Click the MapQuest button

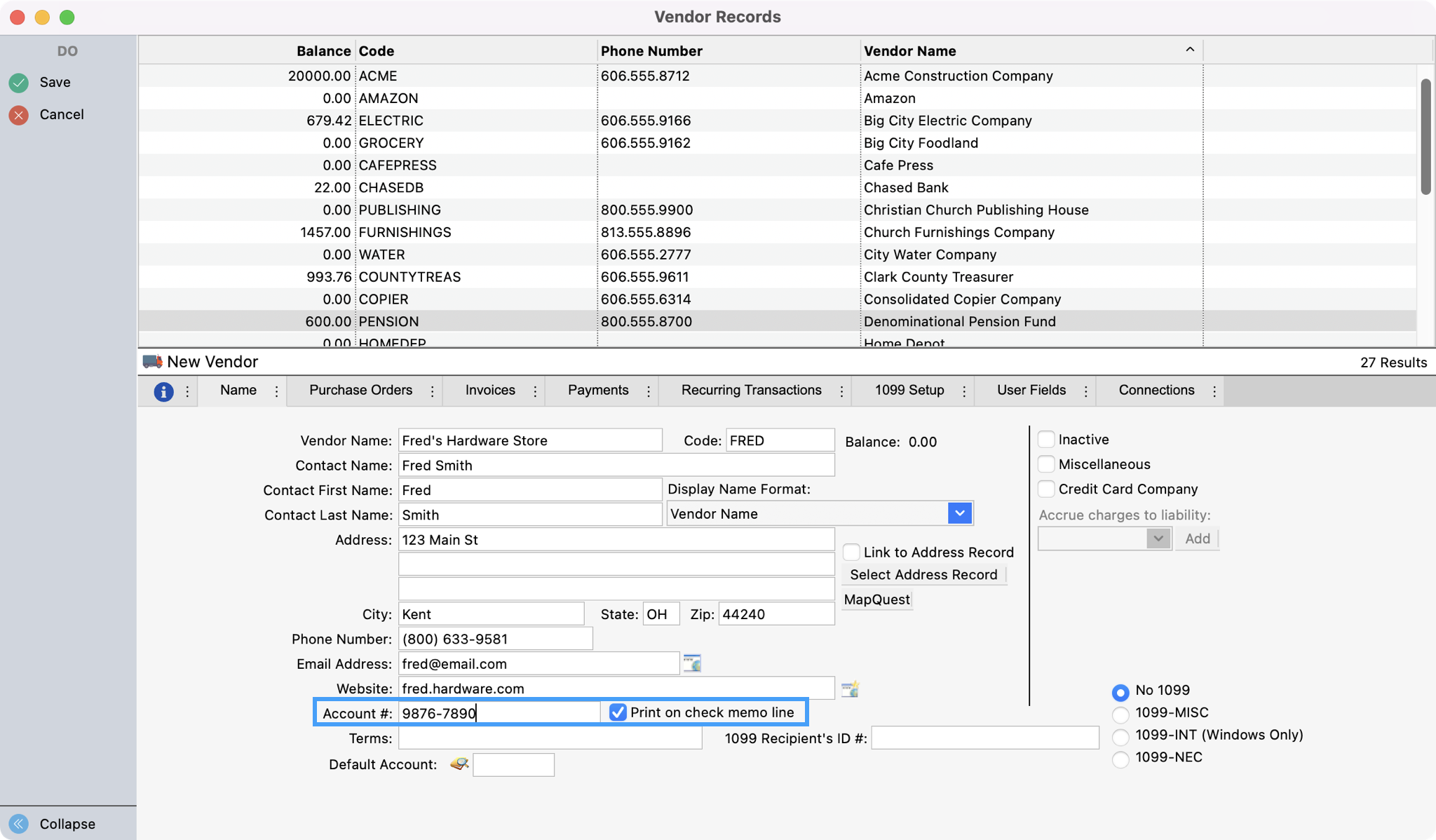point(876,599)
